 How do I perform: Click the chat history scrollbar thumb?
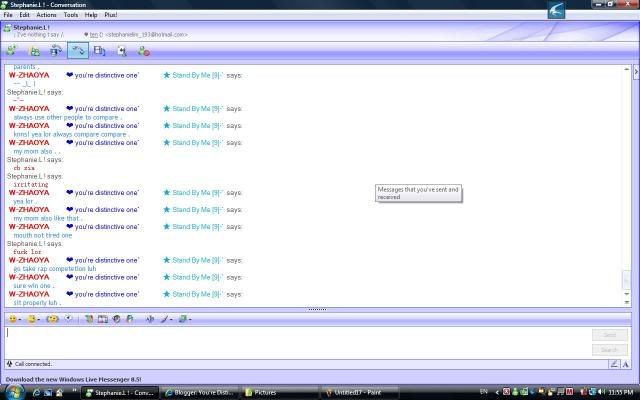[x=626, y=280]
